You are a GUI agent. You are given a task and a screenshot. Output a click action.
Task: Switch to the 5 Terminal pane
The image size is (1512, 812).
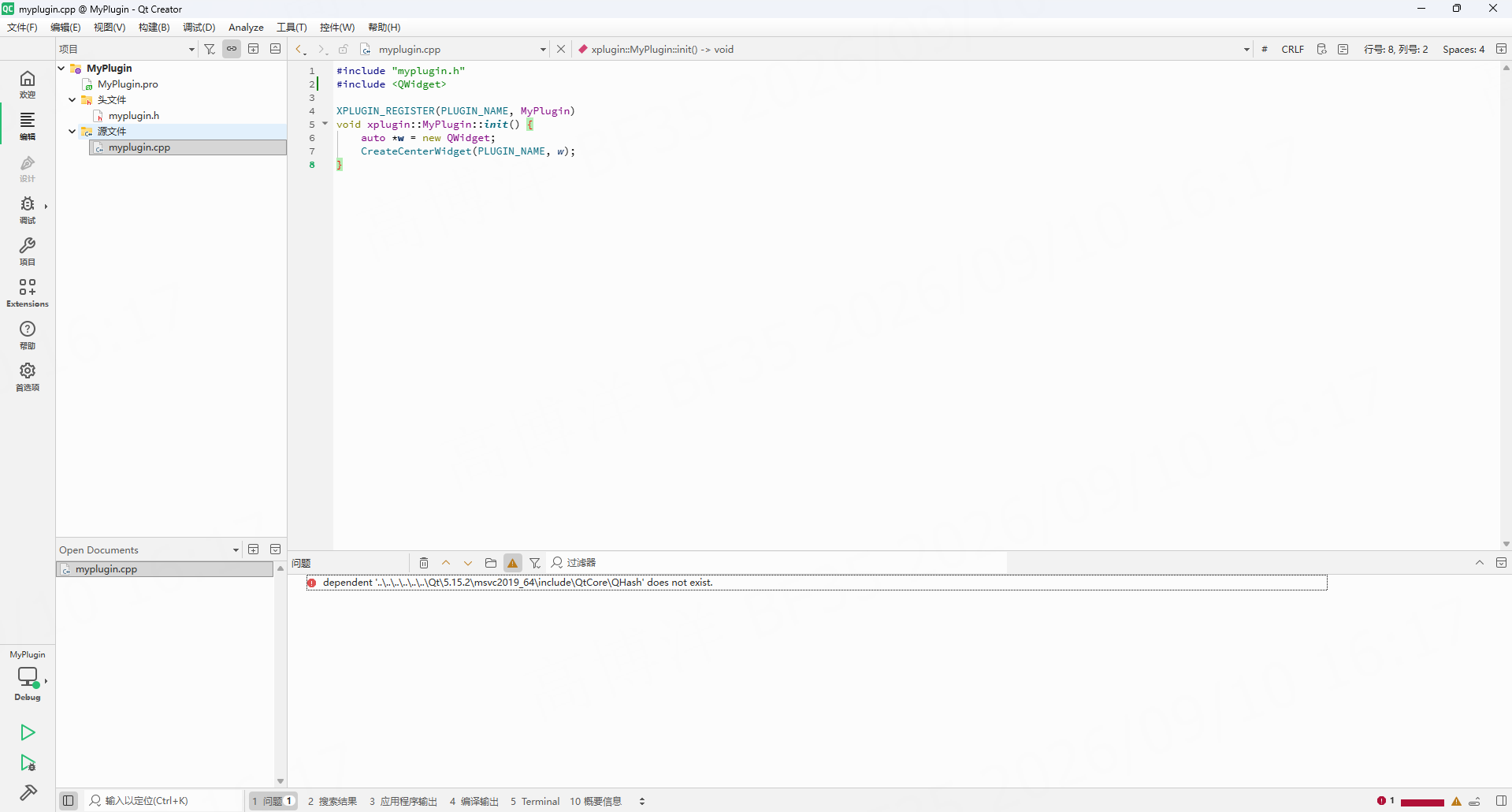coord(535,801)
